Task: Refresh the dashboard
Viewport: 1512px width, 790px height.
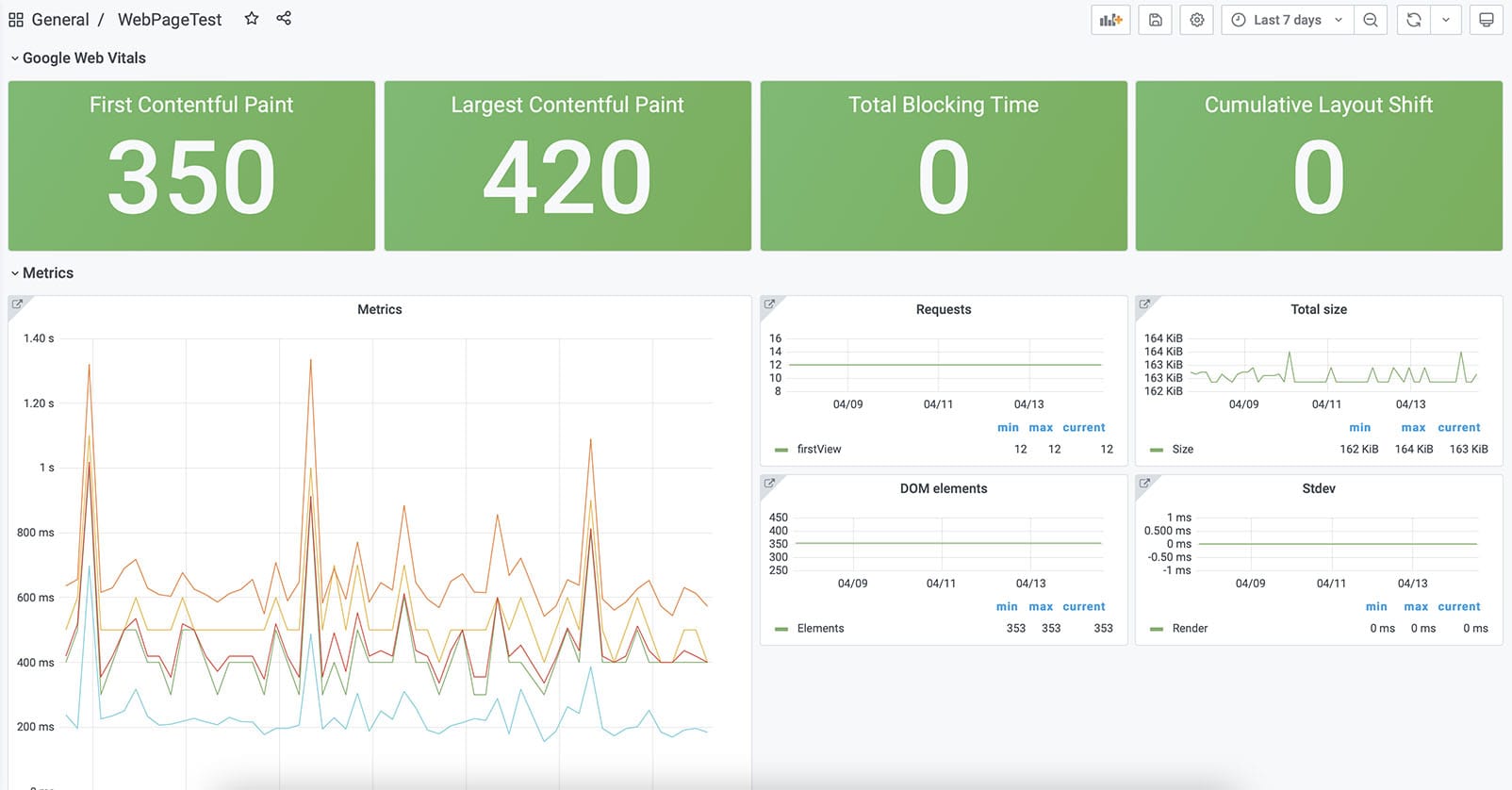Action: (x=1413, y=20)
